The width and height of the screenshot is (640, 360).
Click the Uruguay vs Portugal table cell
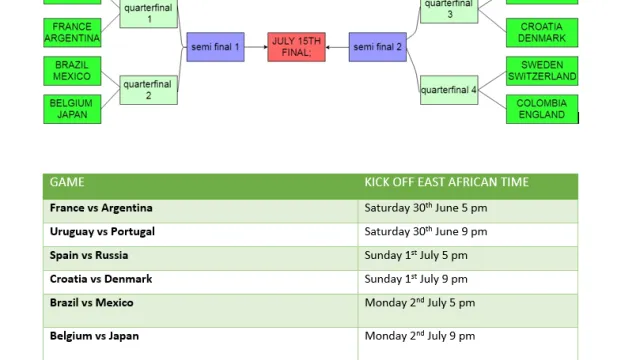[200, 235]
